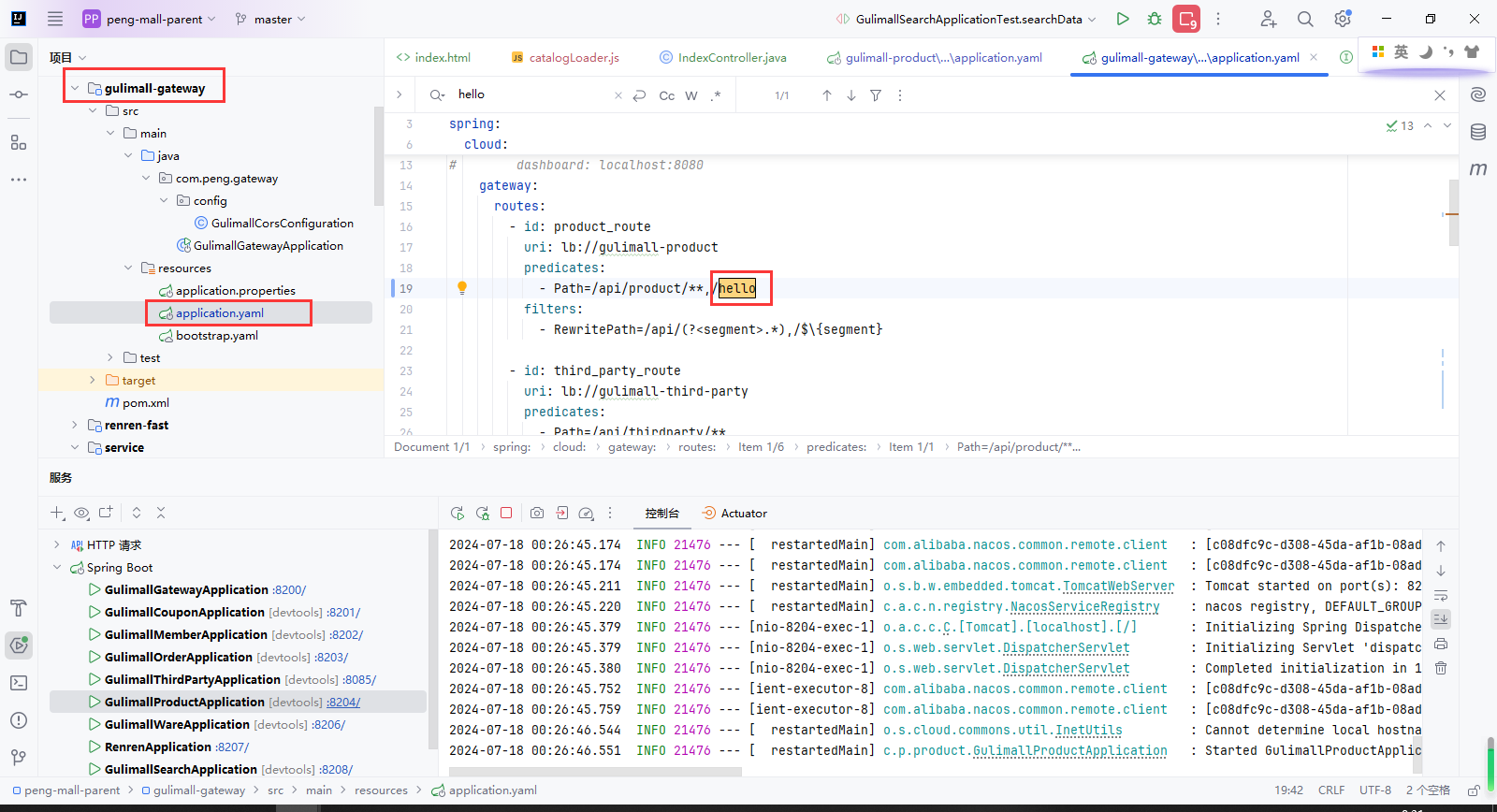Collapse the resources folder
Viewport: 1497px width, 812px height.
[x=128, y=268]
